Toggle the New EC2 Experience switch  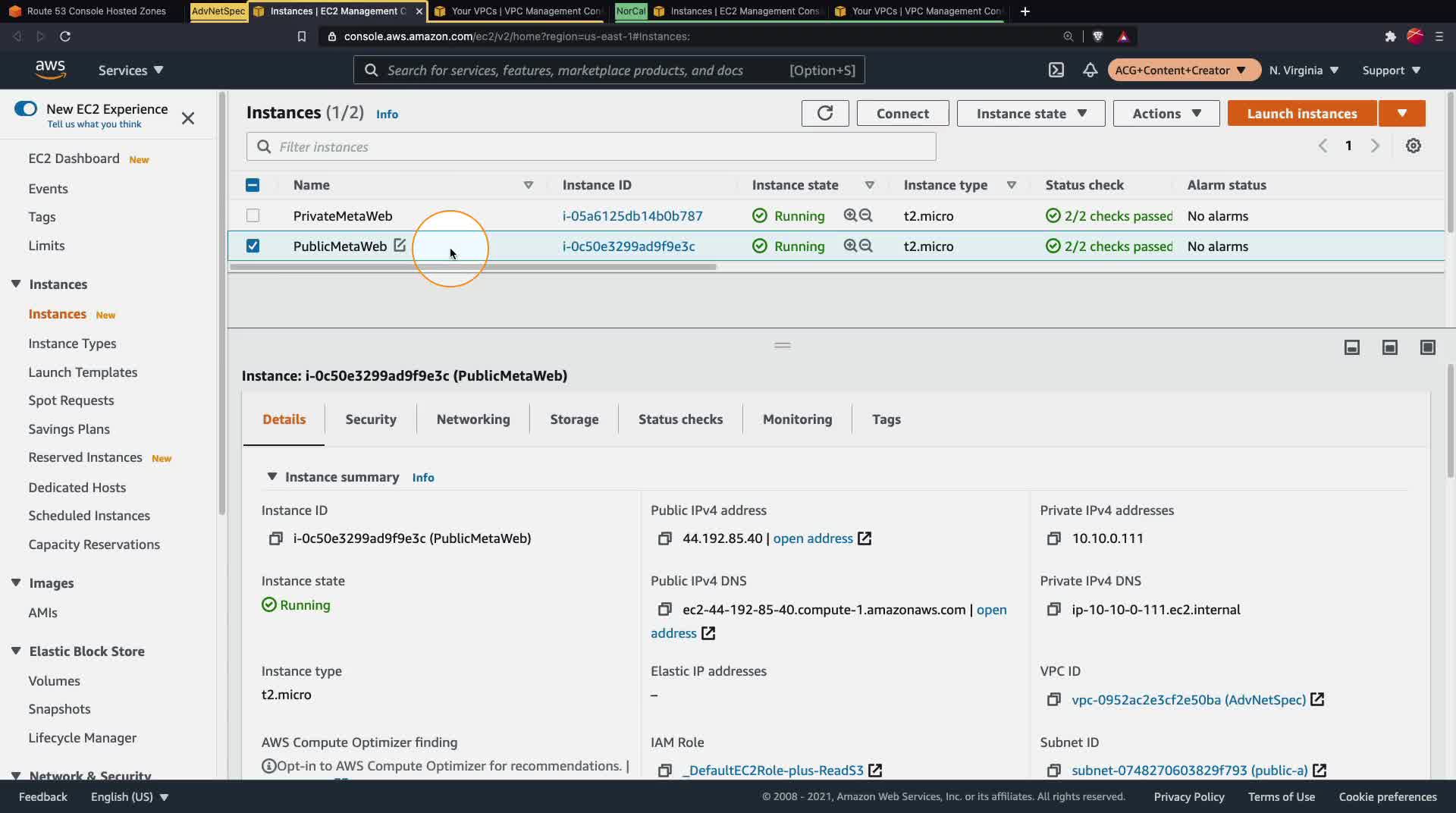pyautogui.click(x=26, y=108)
